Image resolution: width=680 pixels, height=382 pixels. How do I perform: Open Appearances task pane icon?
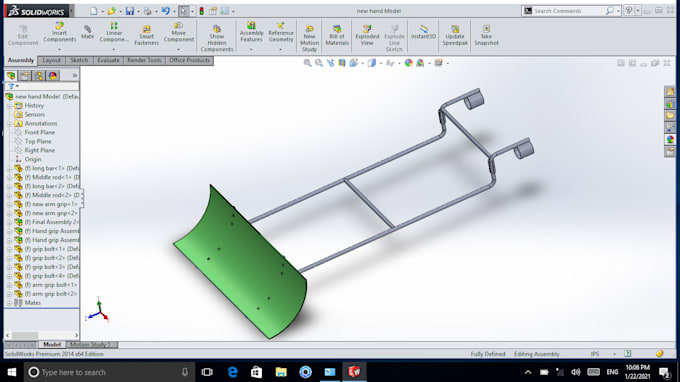(x=670, y=139)
